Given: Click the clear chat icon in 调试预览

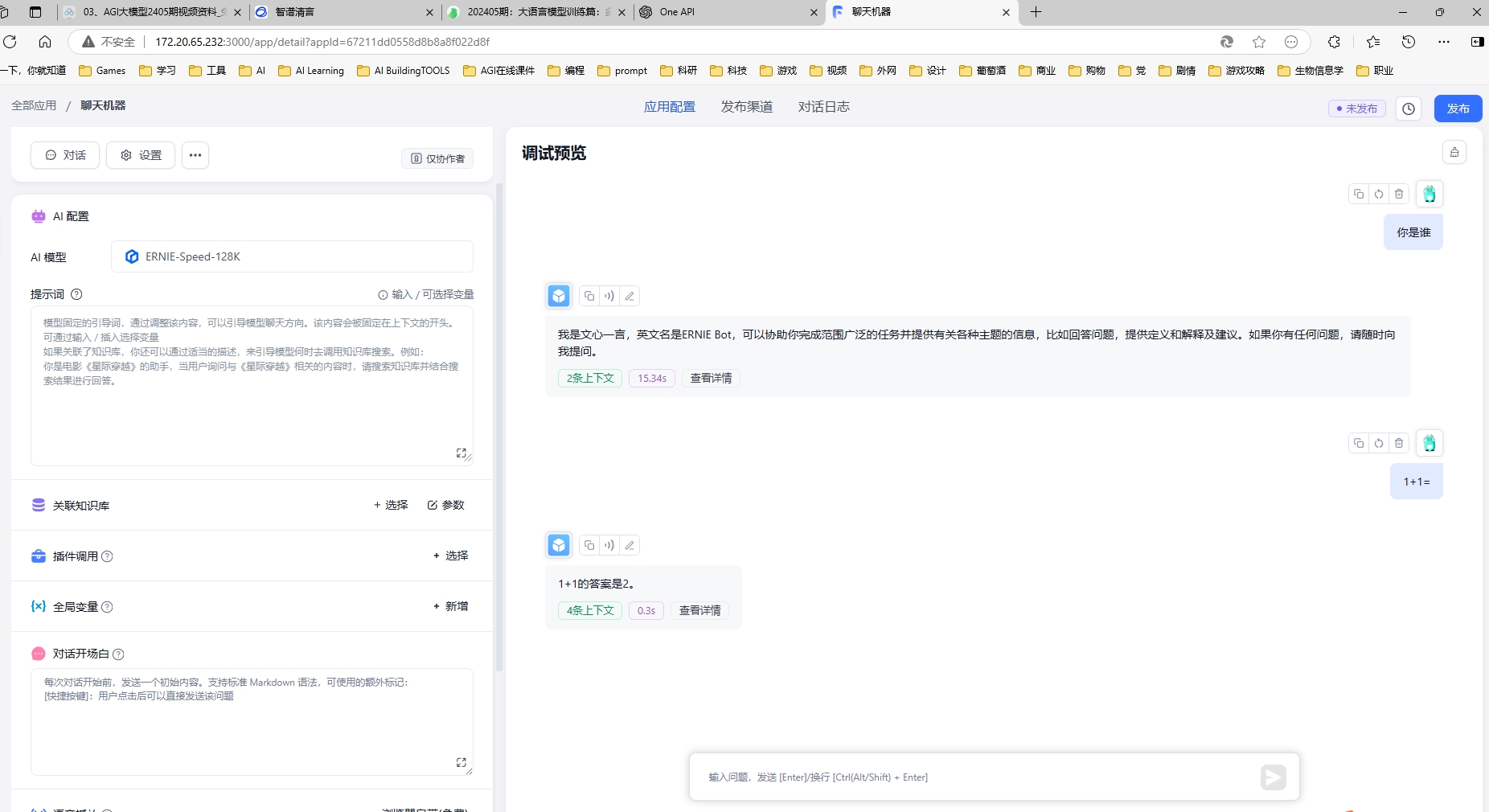Looking at the screenshot, I should pyautogui.click(x=1454, y=153).
